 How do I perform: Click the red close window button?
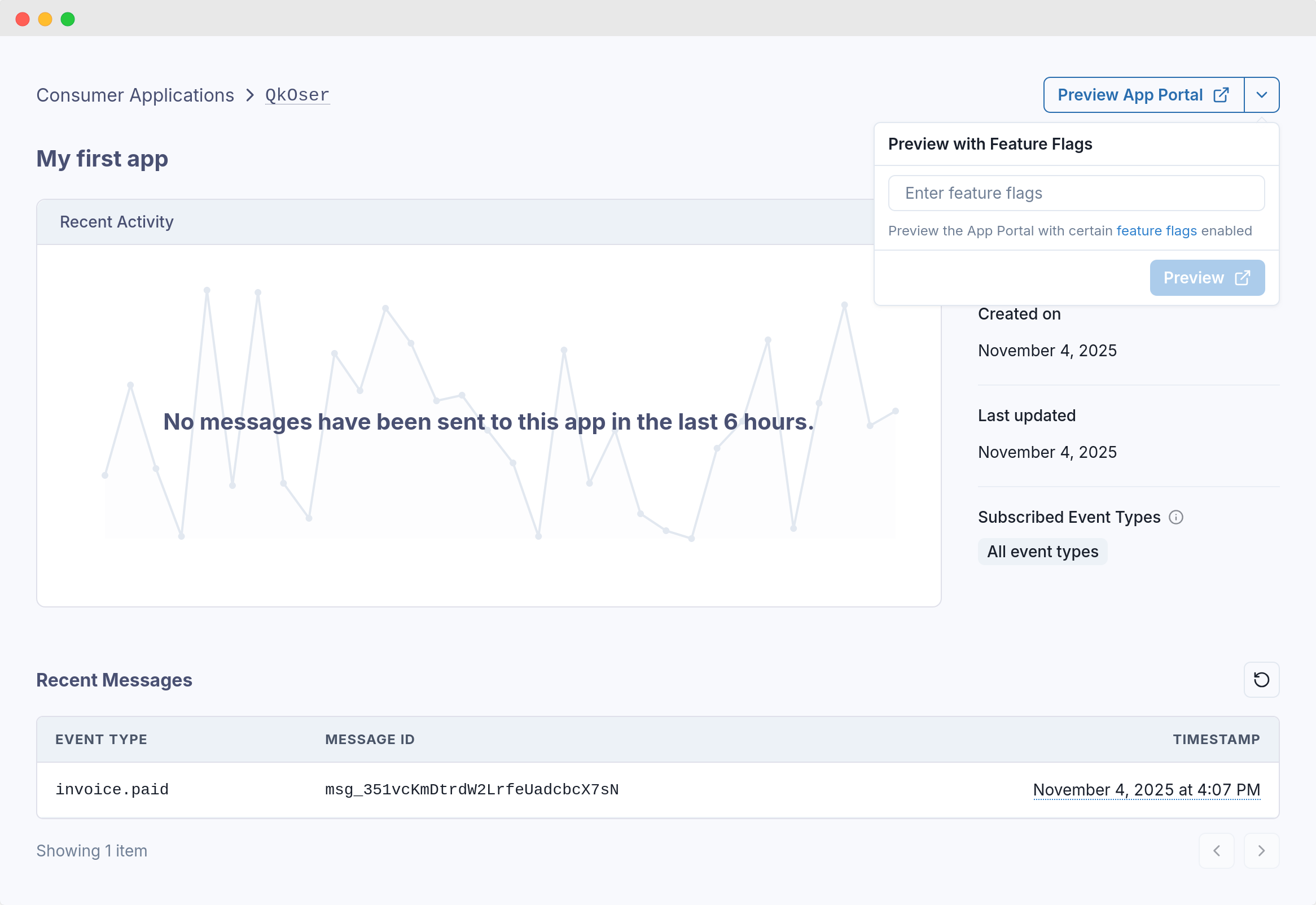[23, 19]
